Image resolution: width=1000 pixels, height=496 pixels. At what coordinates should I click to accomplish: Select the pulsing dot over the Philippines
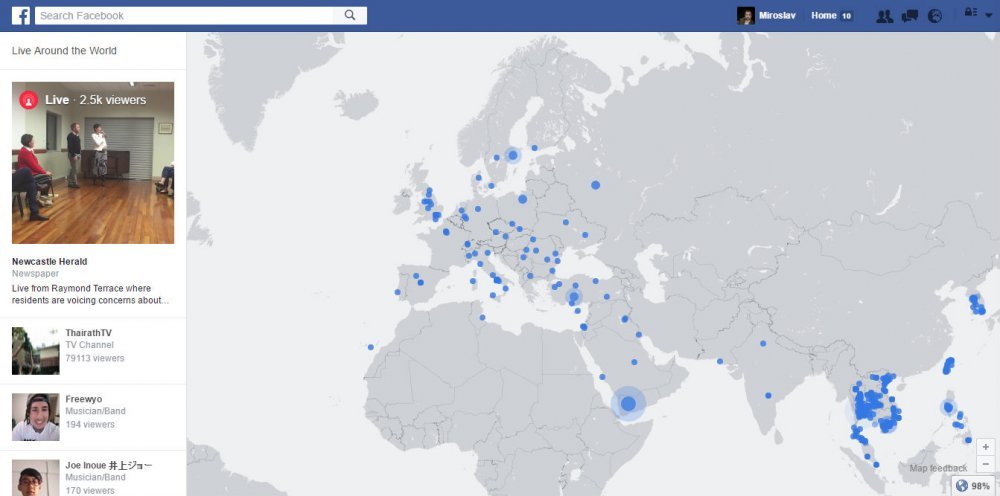click(x=948, y=407)
